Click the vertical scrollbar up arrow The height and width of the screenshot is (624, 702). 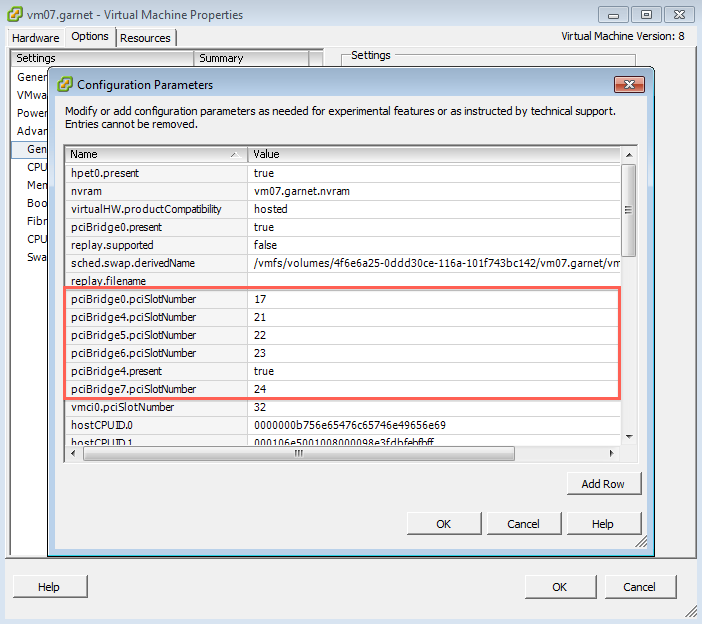click(x=629, y=155)
